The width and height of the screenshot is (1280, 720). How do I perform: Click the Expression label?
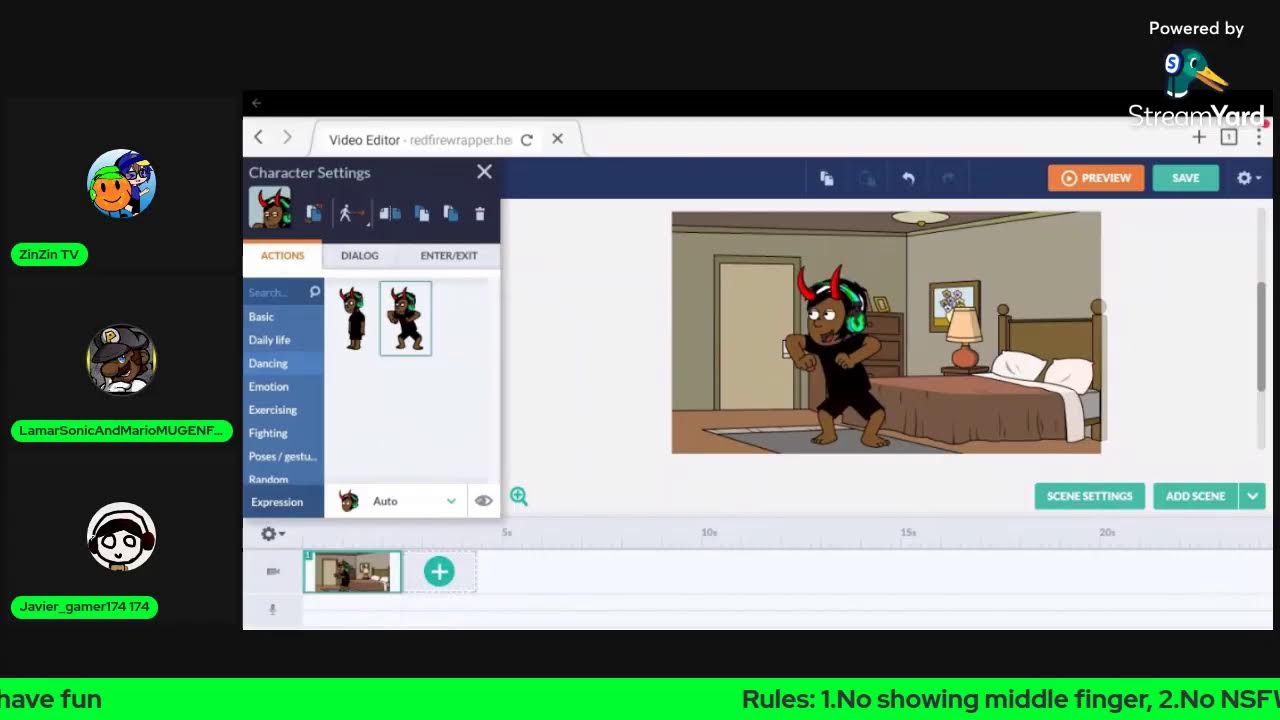[x=277, y=502]
